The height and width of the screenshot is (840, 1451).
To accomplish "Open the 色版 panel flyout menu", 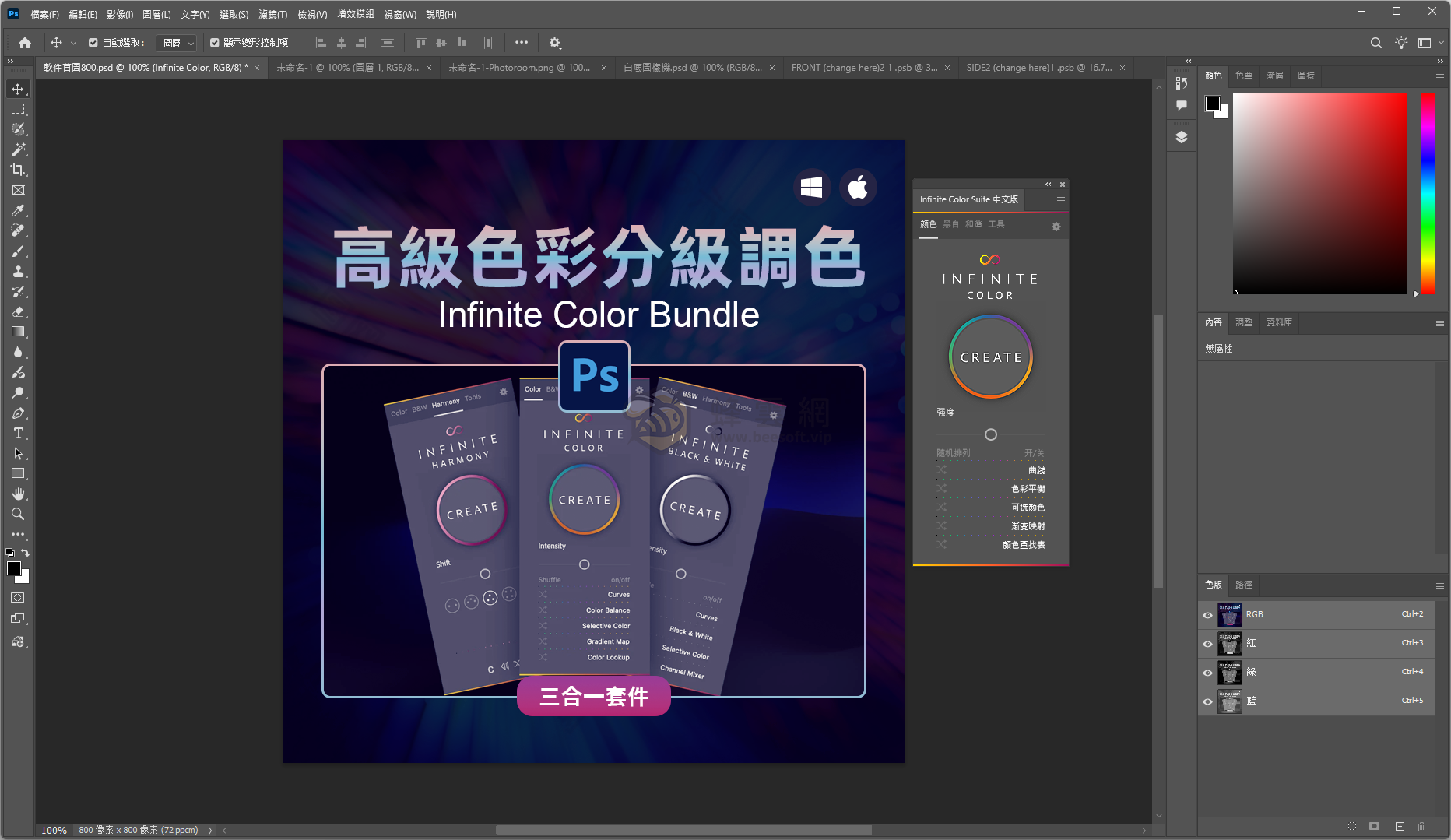I will (1439, 585).
